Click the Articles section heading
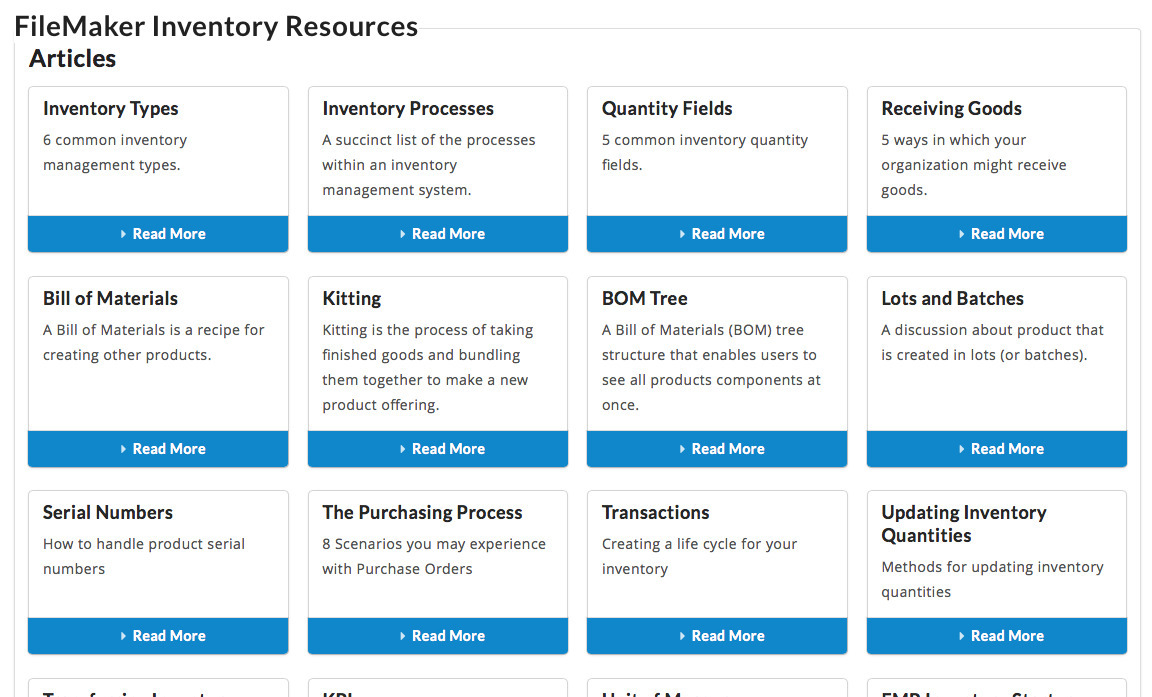The height and width of the screenshot is (697, 1152). tap(73, 58)
